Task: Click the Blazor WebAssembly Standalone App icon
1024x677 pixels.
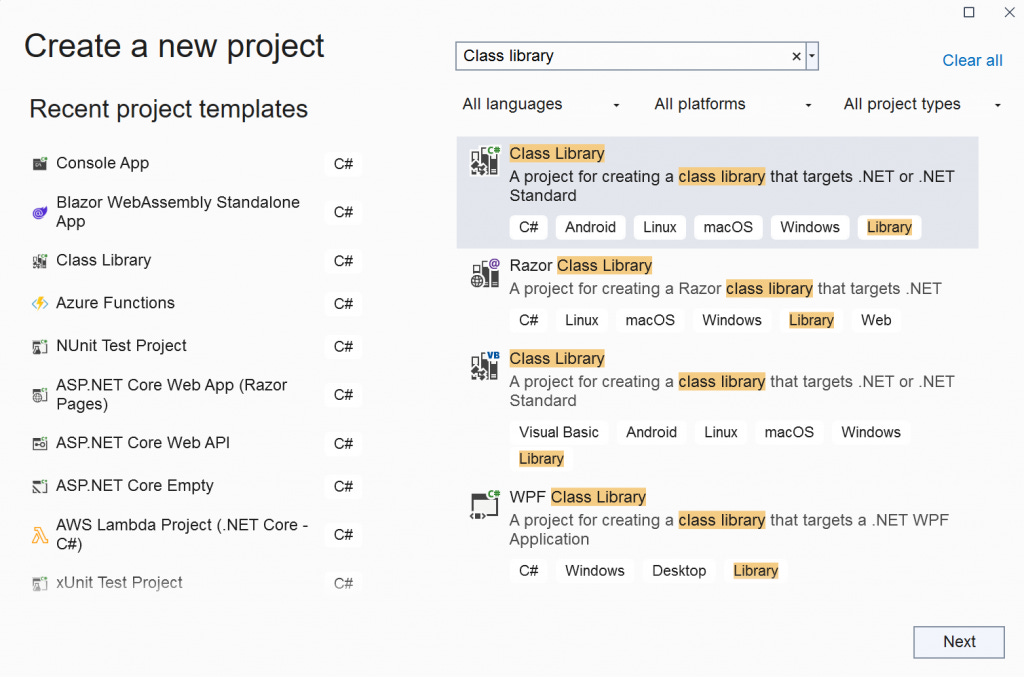Action: point(40,212)
